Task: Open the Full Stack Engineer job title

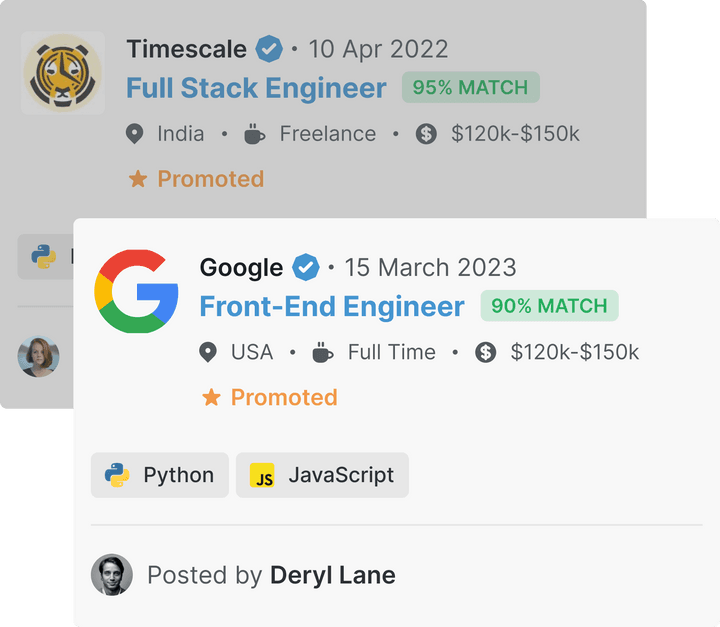Action: [x=256, y=88]
